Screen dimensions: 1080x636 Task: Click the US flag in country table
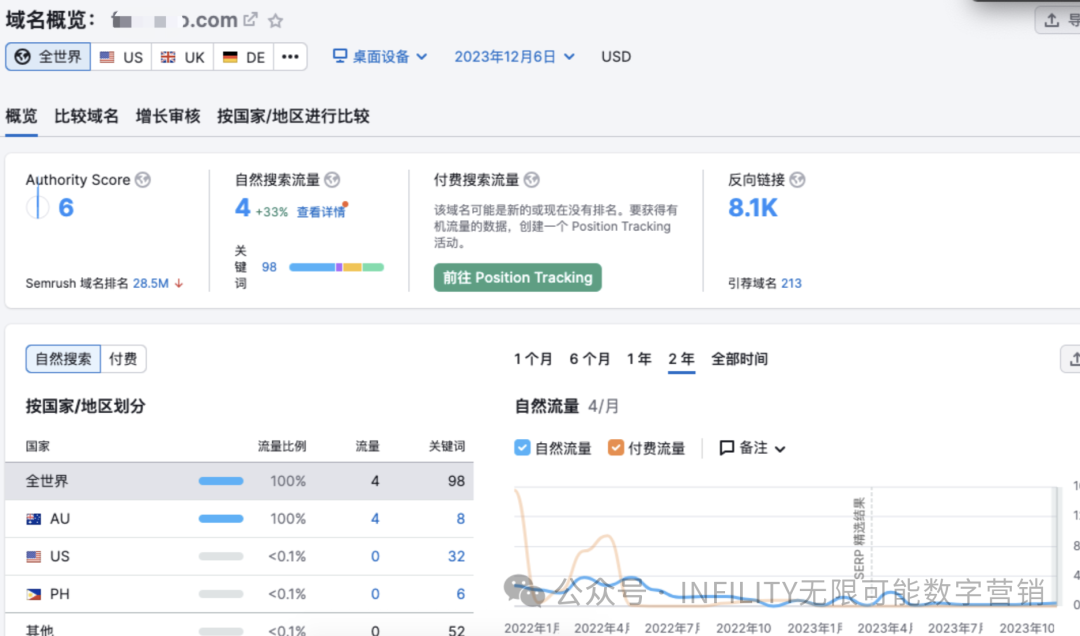(x=33, y=556)
